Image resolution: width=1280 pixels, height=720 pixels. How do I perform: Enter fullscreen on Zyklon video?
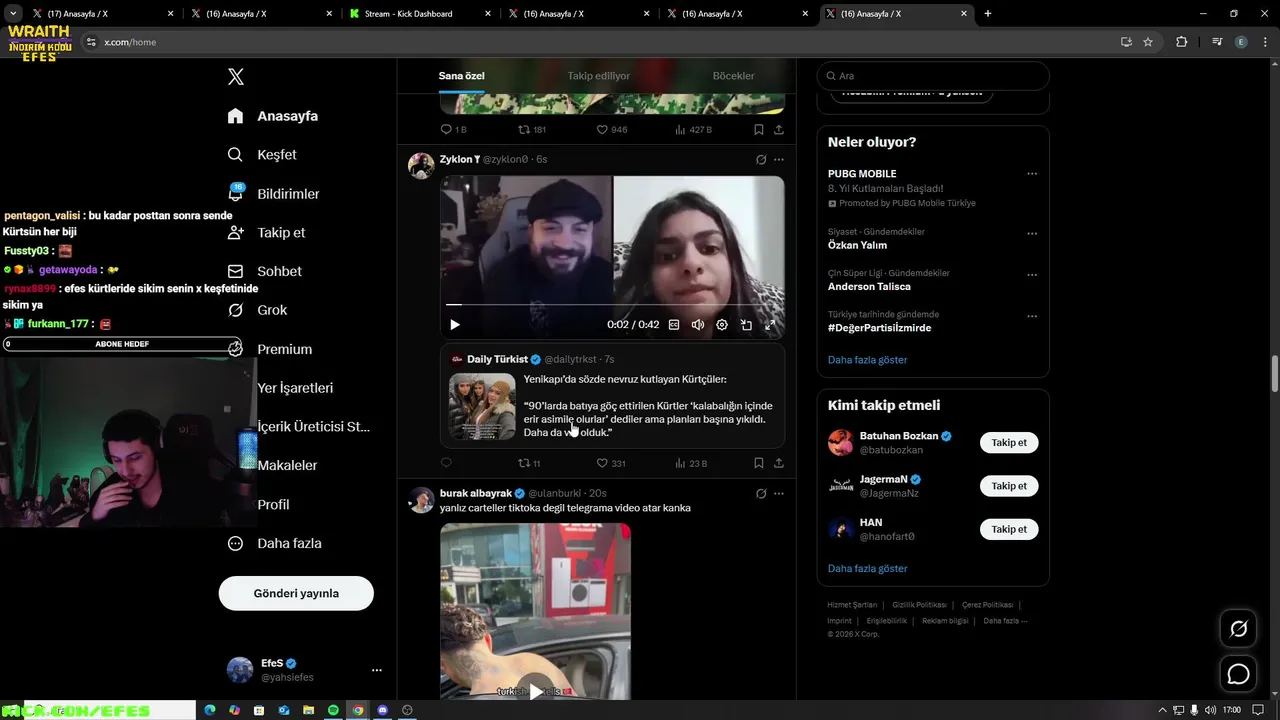(x=770, y=325)
